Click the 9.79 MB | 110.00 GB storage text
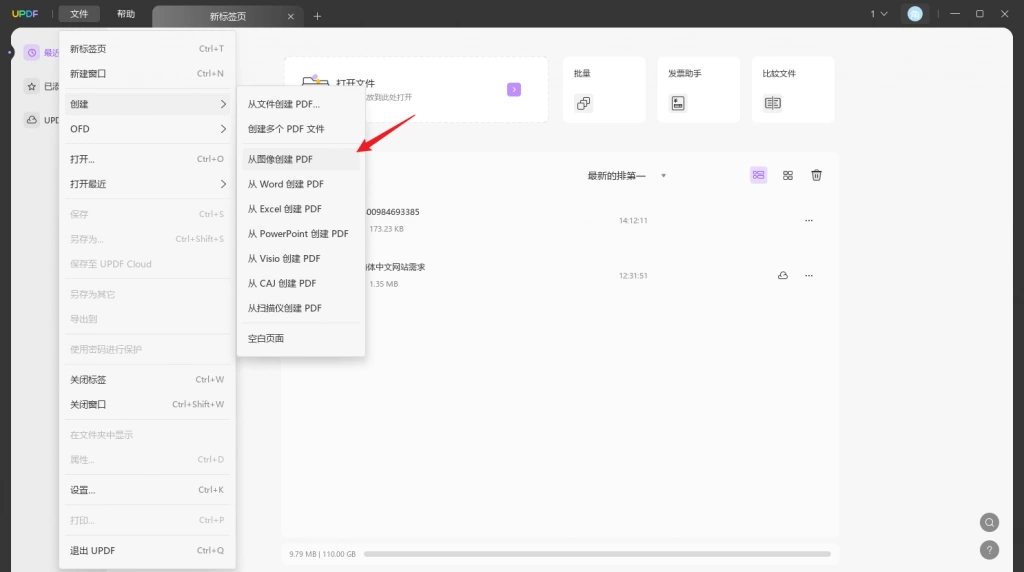Viewport: 1024px width, 572px height. 322,554
